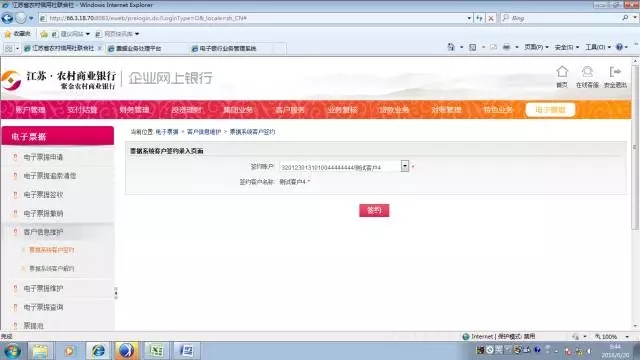640x360 pixels.
Task: Open the 财务管理 menu
Action: click(134, 110)
